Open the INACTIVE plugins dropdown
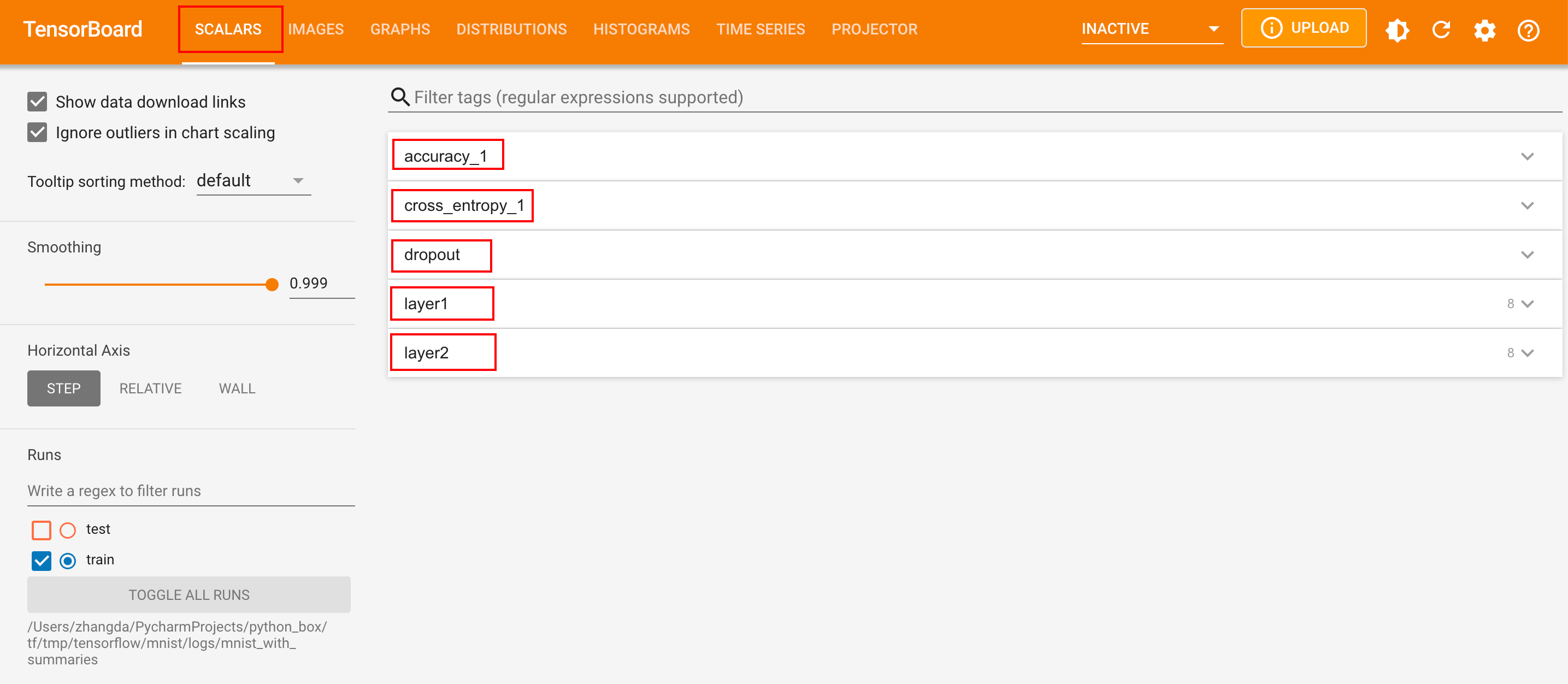This screenshot has height=684, width=1568. click(x=1151, y=29)
